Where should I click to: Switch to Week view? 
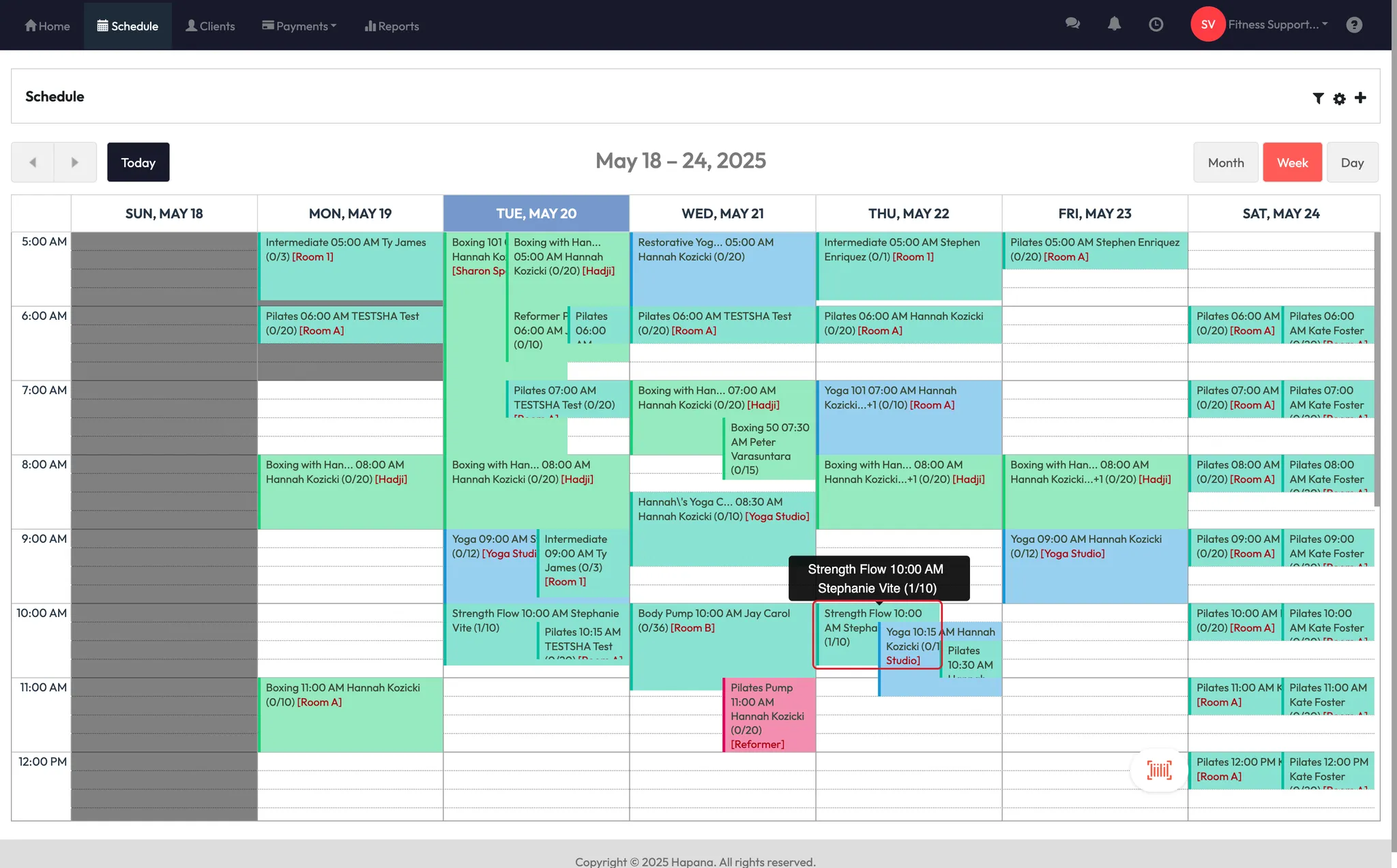click(1292, 162)
